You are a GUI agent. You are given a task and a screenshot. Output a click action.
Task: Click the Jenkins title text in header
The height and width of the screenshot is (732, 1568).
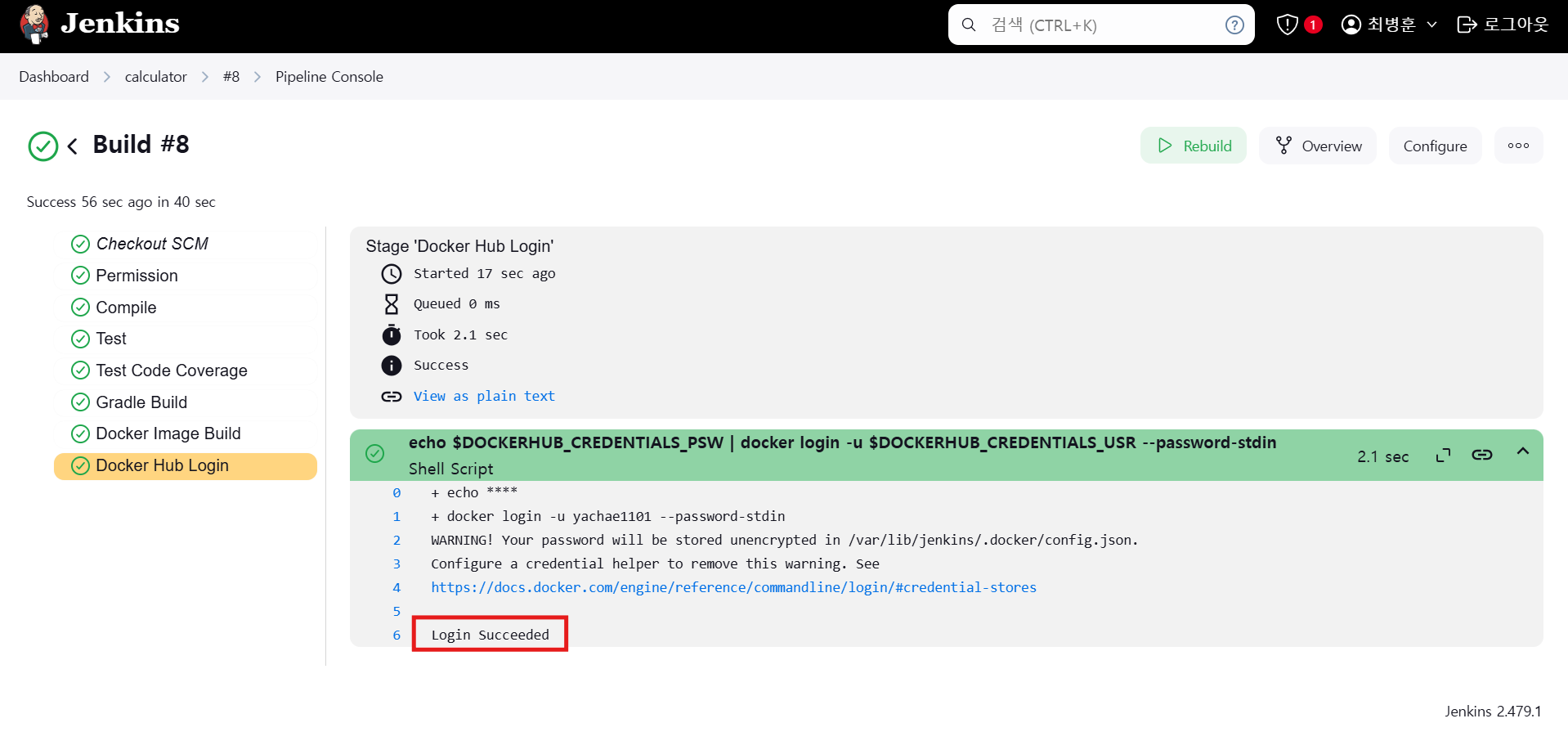coord(120,23)
